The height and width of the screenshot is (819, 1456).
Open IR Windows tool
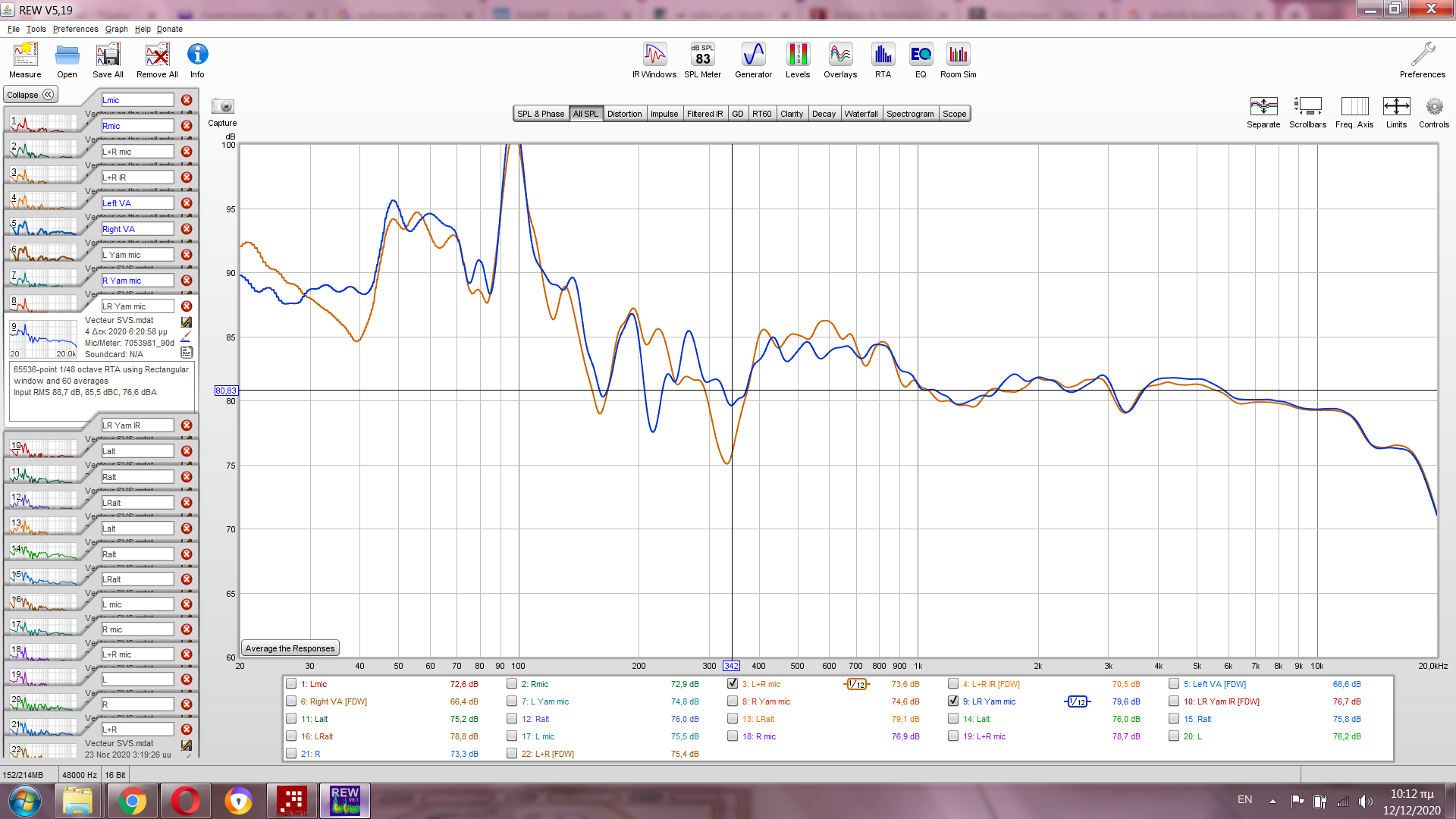(654, 60)
